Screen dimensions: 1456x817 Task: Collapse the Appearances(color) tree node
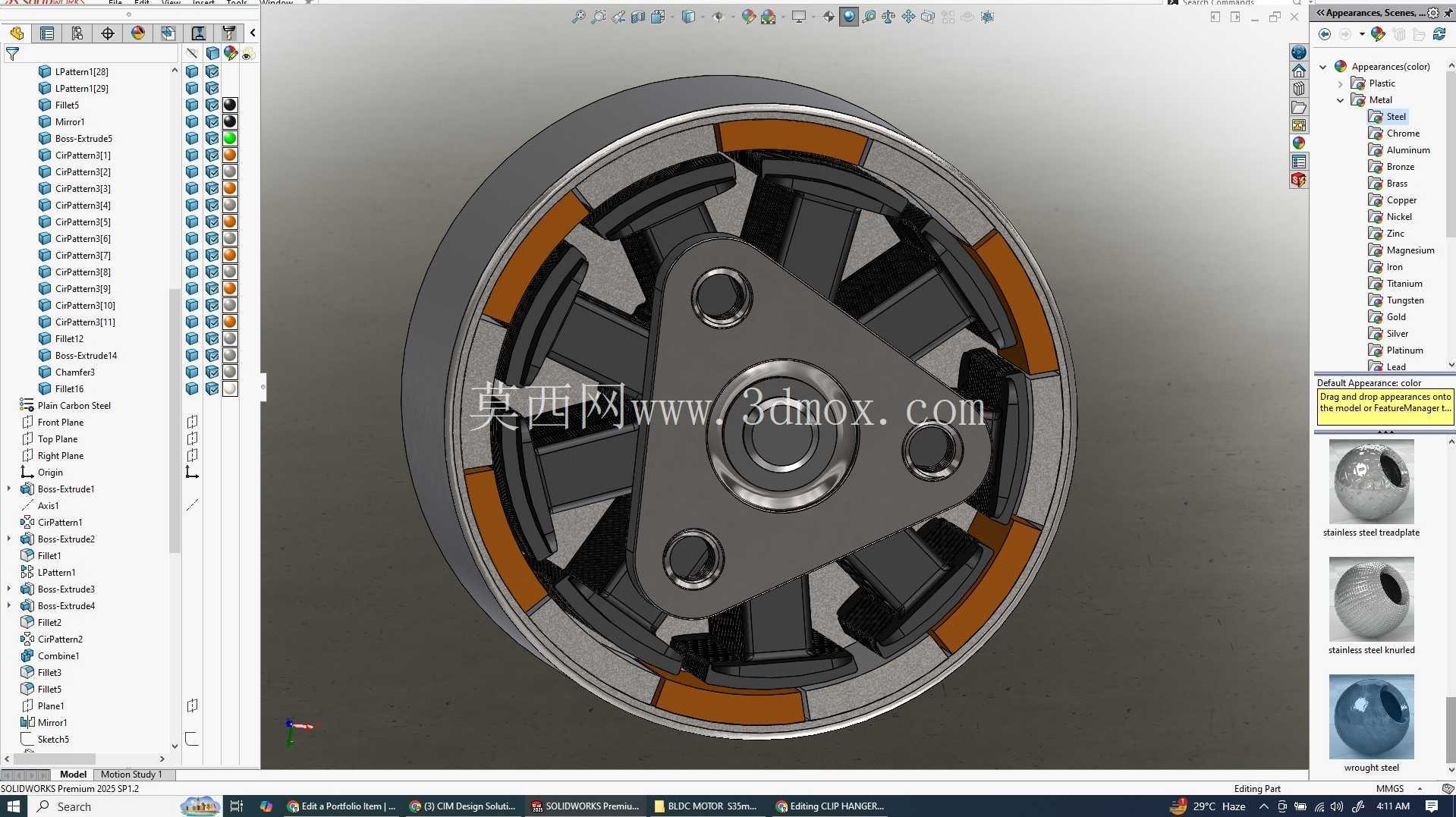[x=1323, y=67]
